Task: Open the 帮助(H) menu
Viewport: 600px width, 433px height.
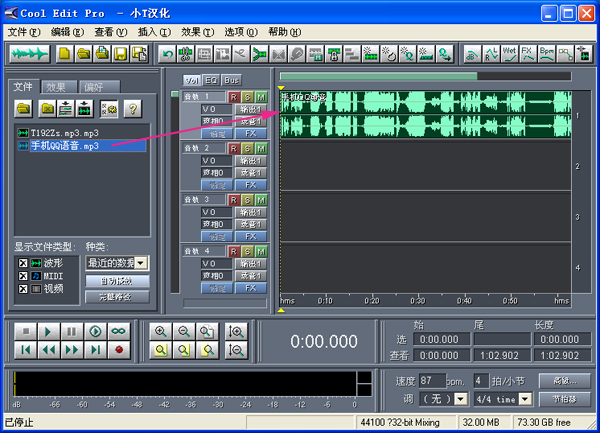Action: click(284, 32)
